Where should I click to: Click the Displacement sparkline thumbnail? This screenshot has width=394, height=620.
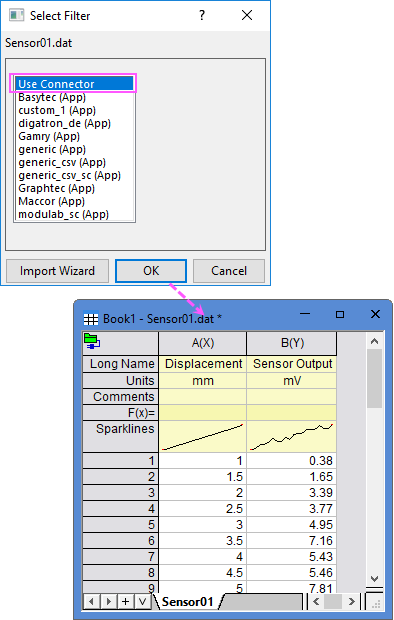(x=203, y=437)
